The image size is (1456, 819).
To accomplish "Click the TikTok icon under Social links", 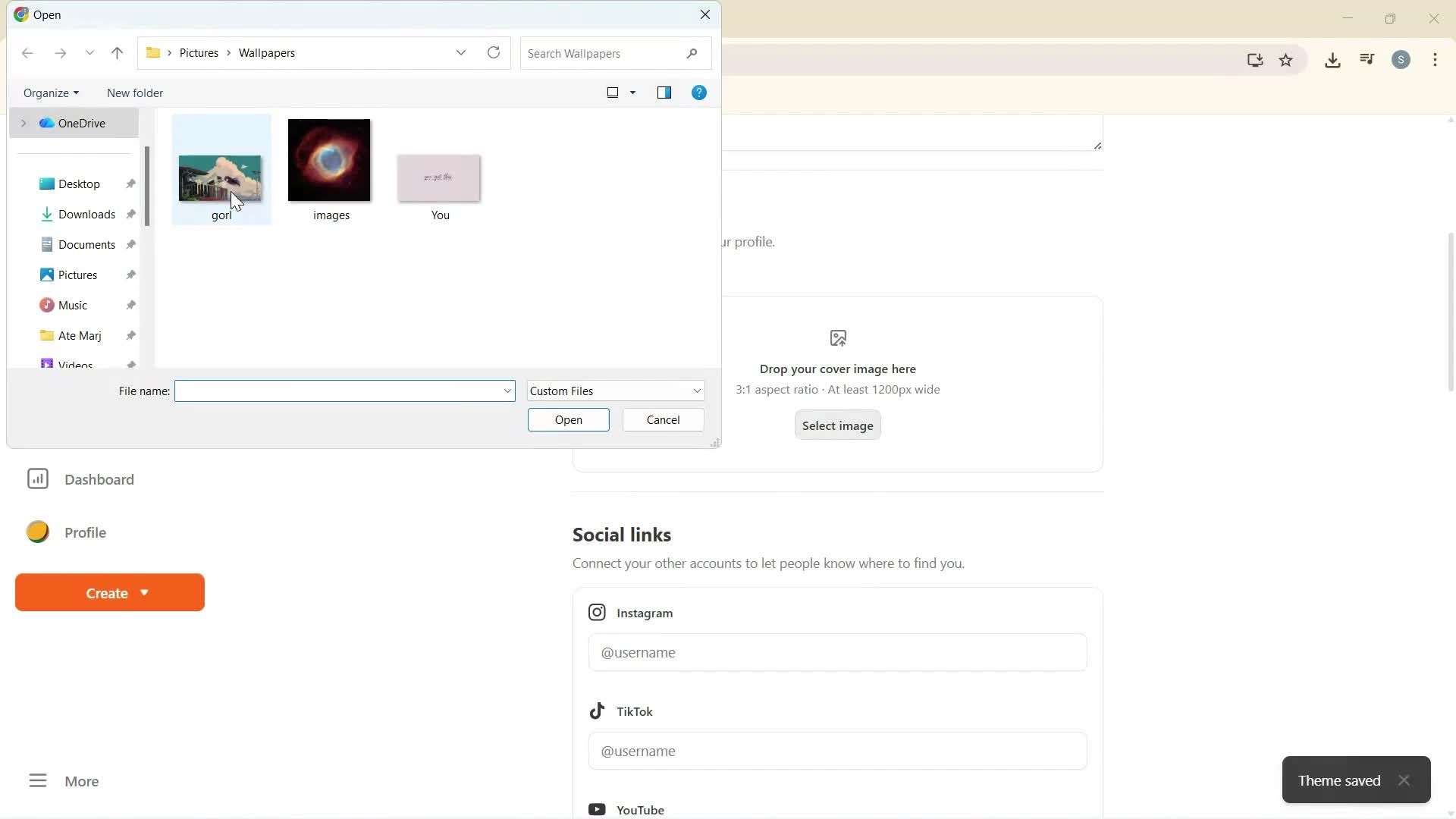I will (597, 711).
